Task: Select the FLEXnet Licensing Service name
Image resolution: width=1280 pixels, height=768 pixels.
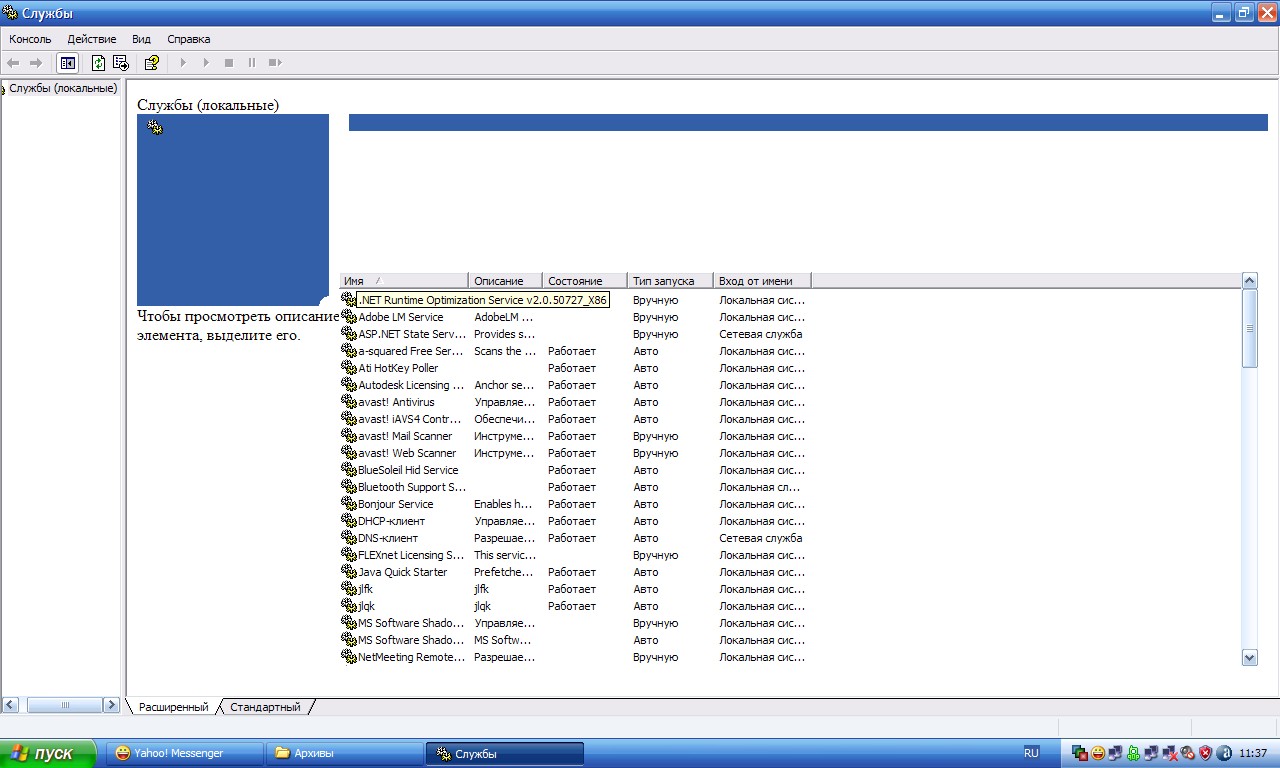Action: (x=411, y=555)
